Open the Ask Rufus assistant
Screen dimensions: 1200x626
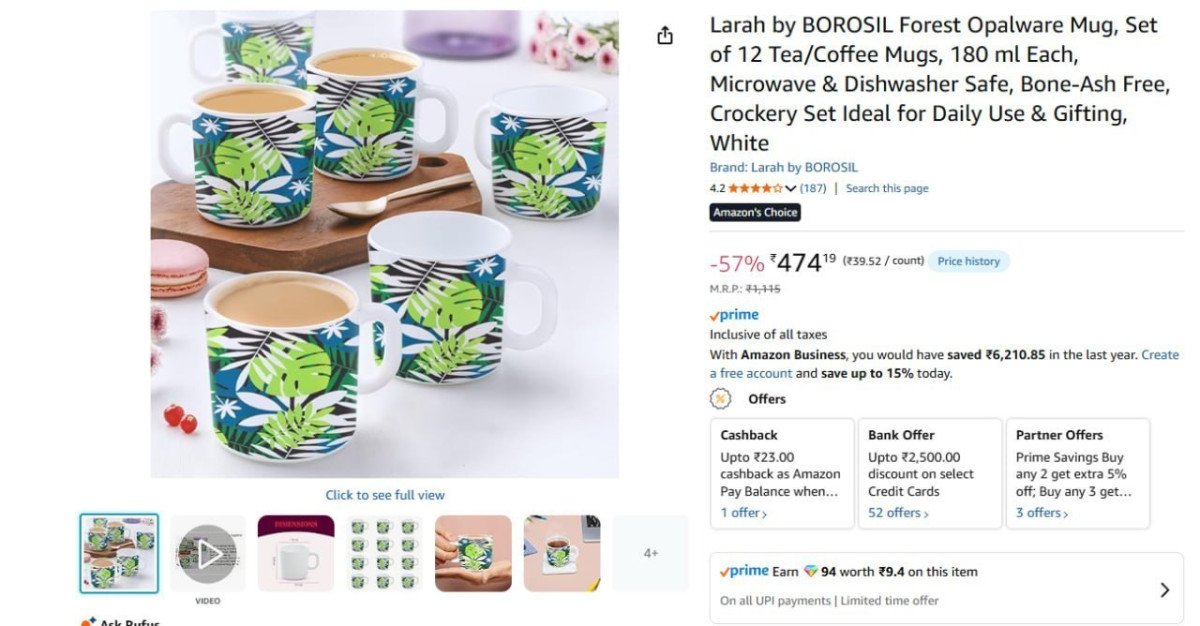120,621
